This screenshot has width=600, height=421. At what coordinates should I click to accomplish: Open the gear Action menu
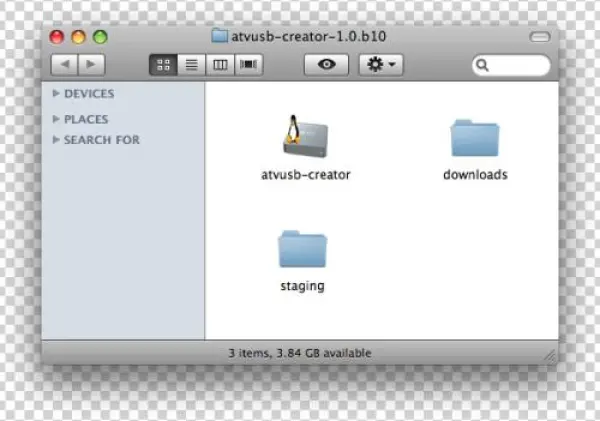[x=381, y=64]
